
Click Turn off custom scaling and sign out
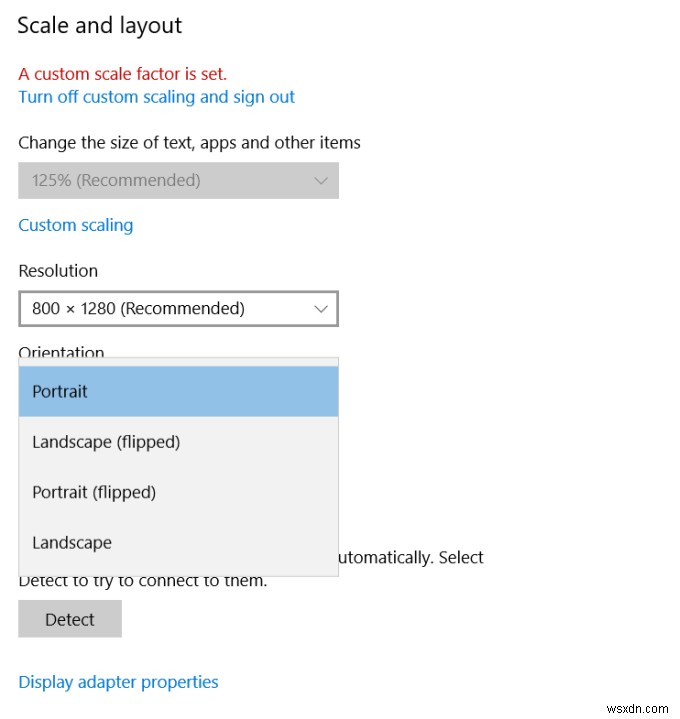(x=157, y=97)
